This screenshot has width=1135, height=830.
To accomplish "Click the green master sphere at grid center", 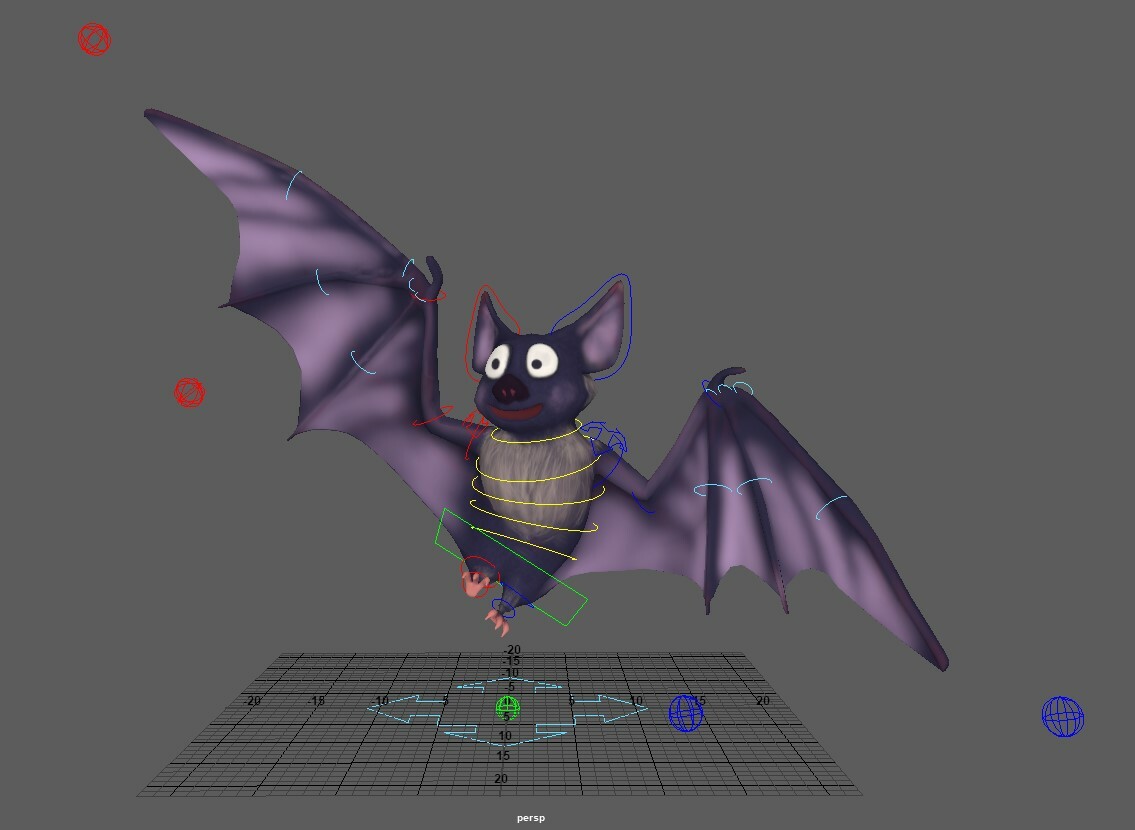I will click(508, 708).
